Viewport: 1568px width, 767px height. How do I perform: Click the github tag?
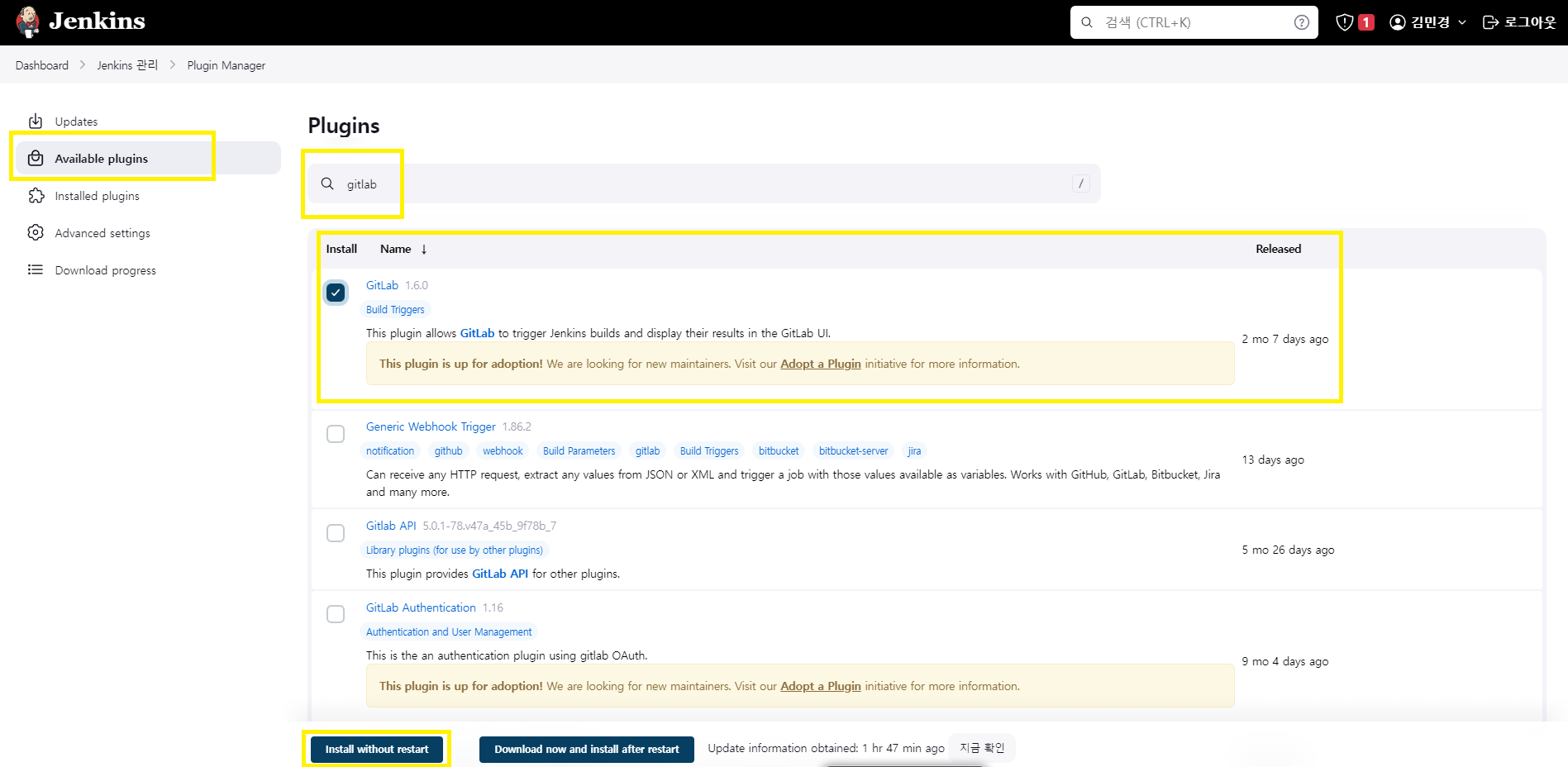coord(449,451)
